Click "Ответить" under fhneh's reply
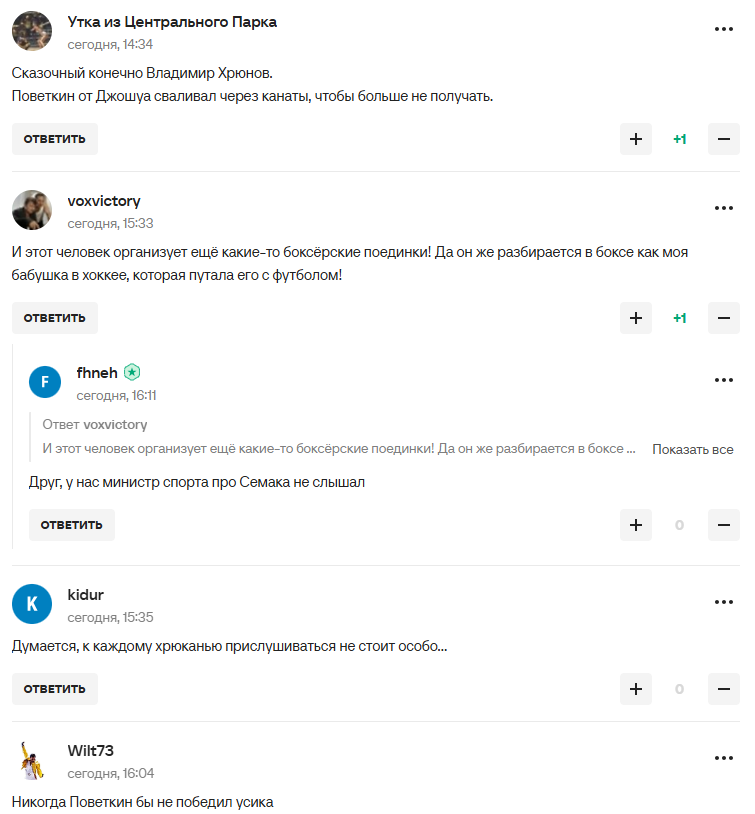Image resolution: width=755 pixels, height=814 pixels. click(72, 525)
